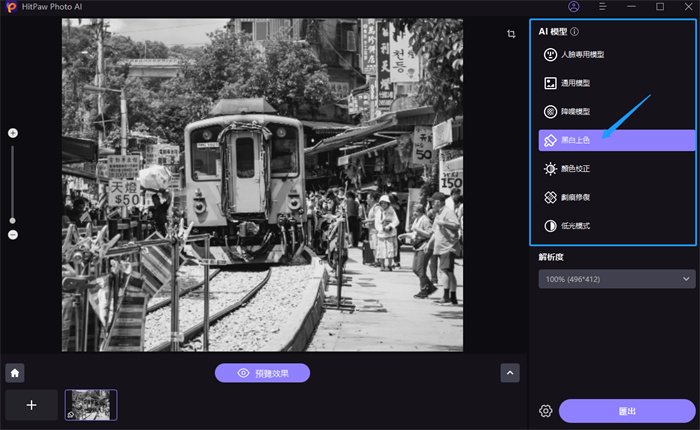Image resolution: width=700 pixels, height=430 pixels.
Task: Click the 低光模式 low-light icon
Action: pyautogui.click(x=550, y=226)
